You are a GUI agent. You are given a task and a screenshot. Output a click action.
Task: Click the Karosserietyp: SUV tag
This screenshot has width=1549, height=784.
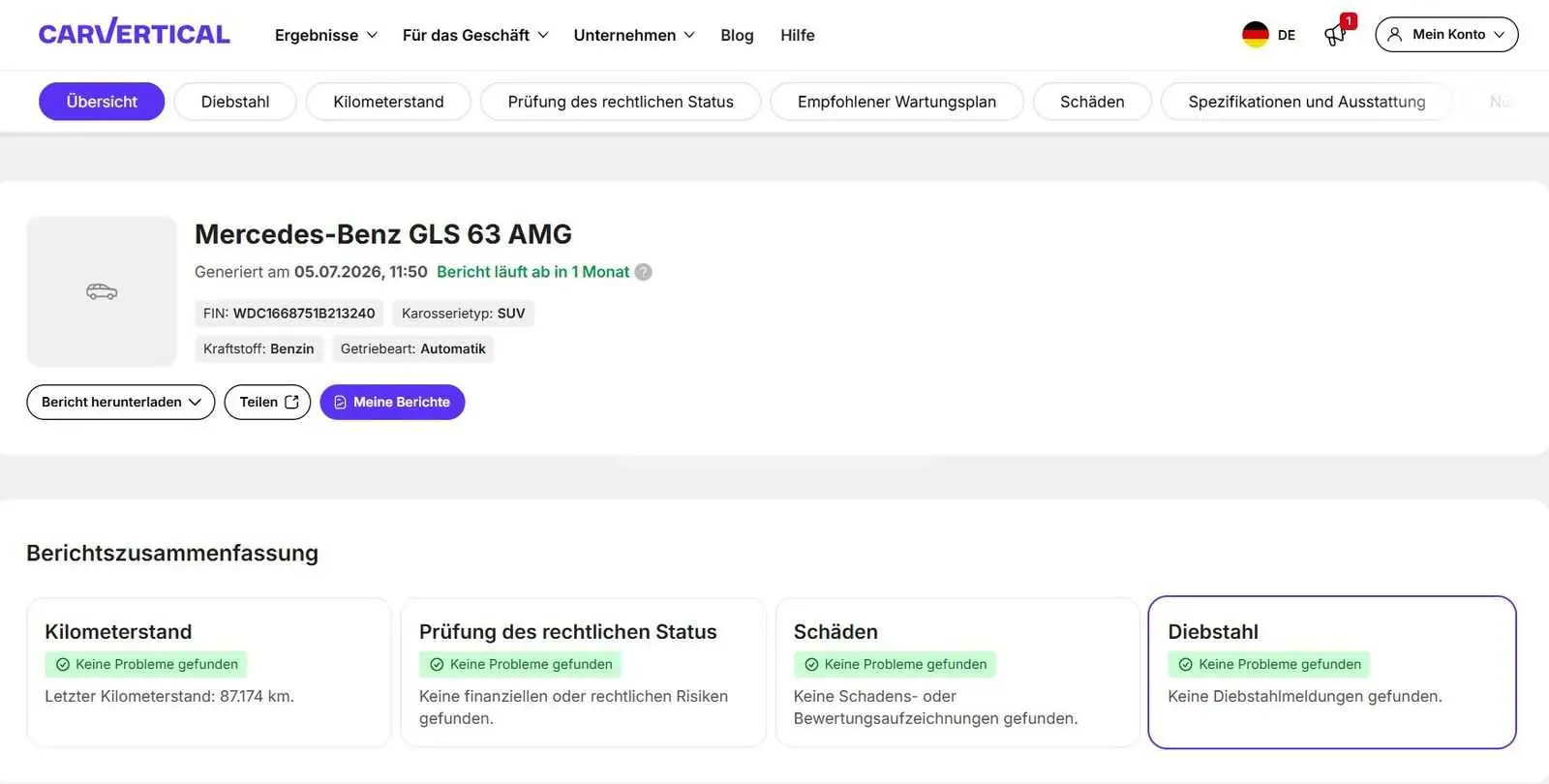click(463, 314)
